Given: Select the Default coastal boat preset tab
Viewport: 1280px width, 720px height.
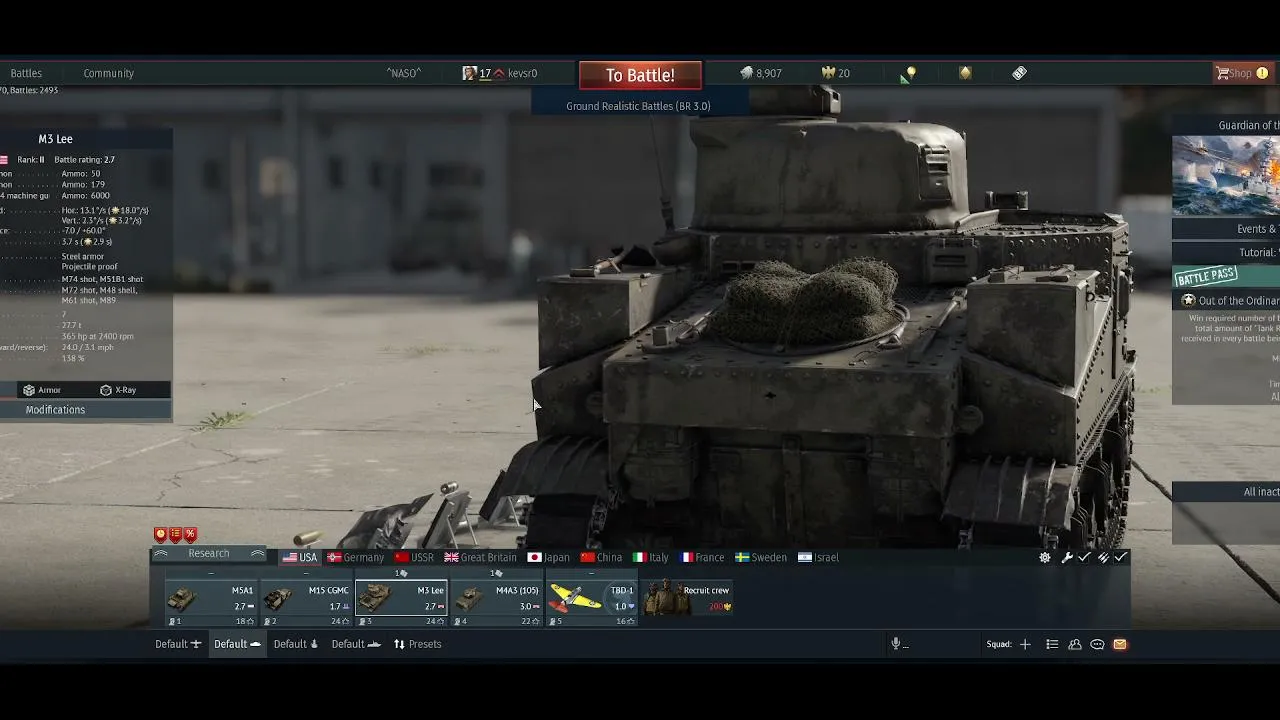Looking at the screenshot, I should click(296, 644).
